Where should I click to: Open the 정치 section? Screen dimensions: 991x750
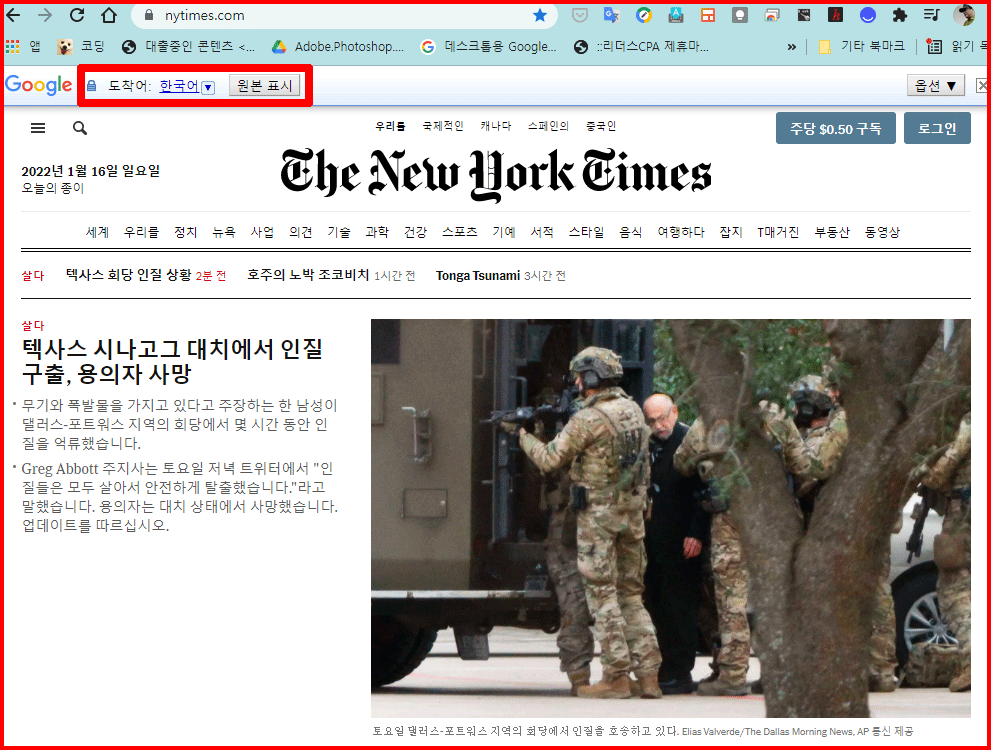tap(186, 233)
